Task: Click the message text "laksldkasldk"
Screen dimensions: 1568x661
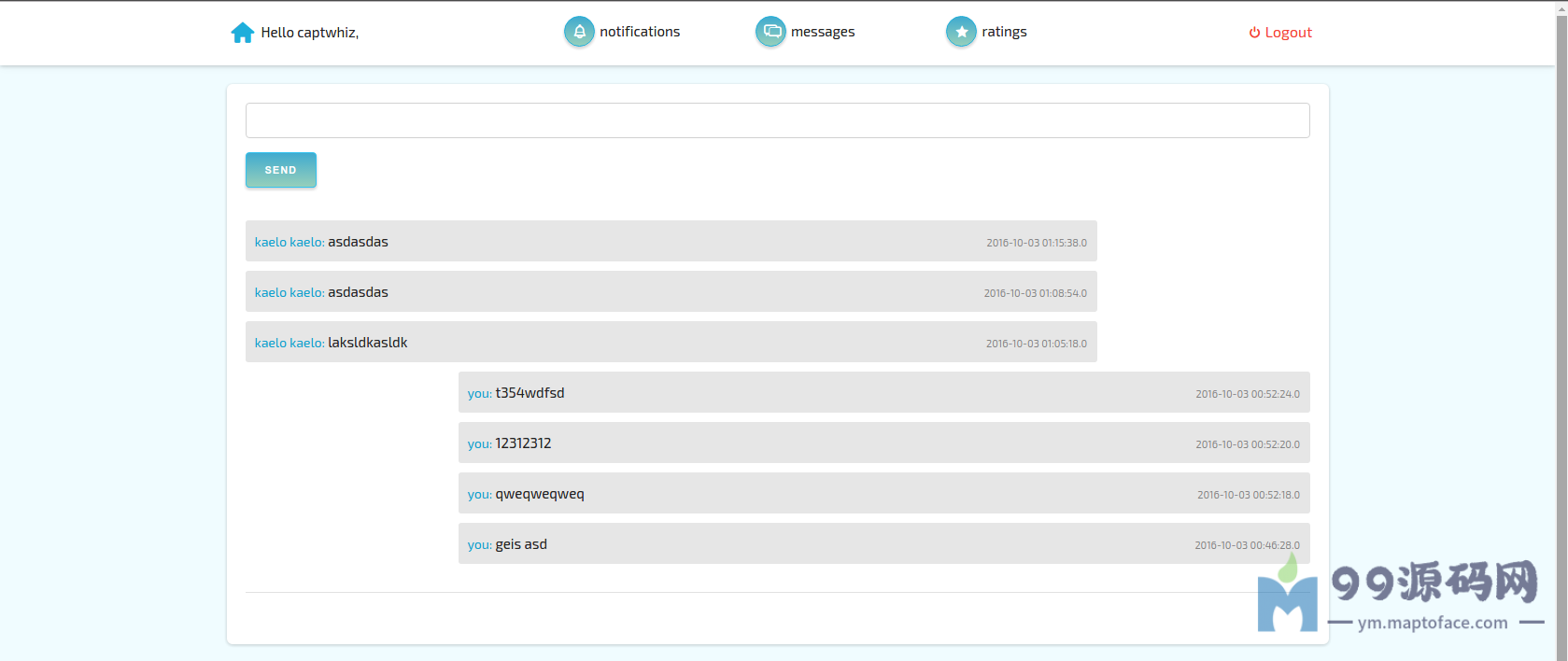Action: click(368, 343)
